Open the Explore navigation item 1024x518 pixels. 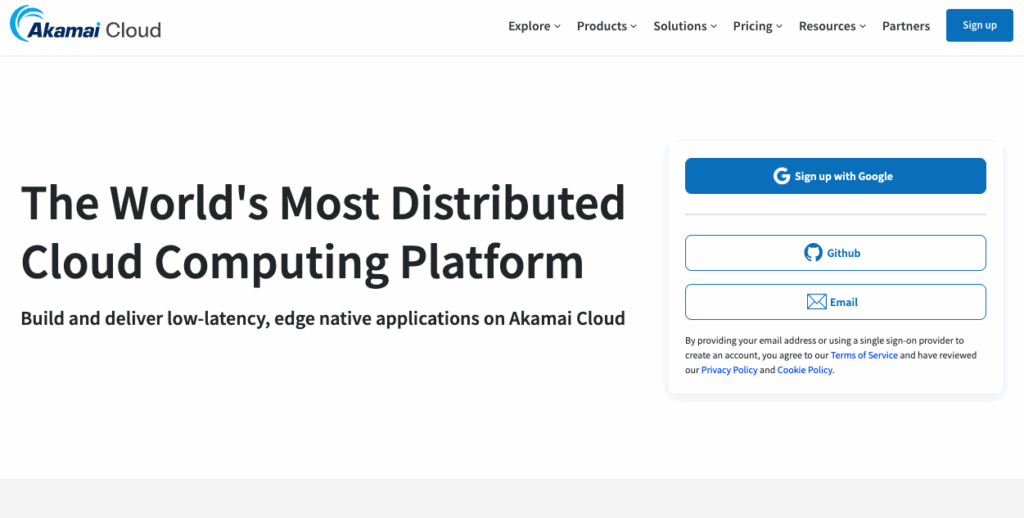[534, 26]
